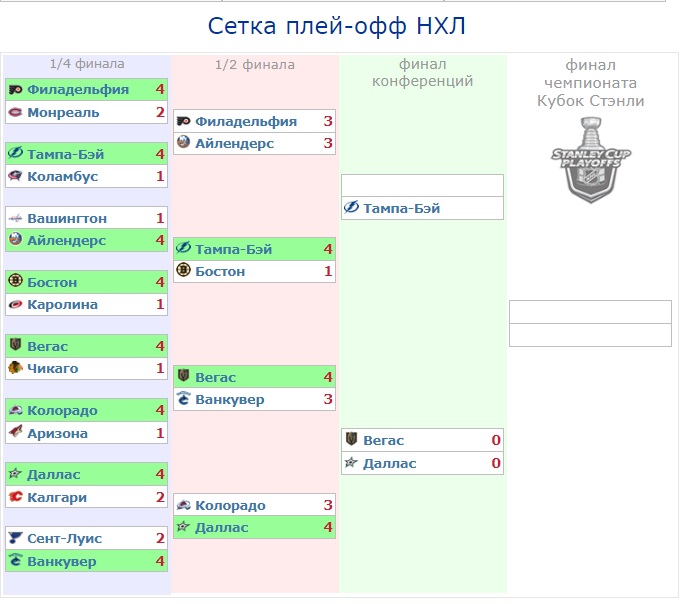Click the Arizona Coyotes logo icon

point(15,433)
